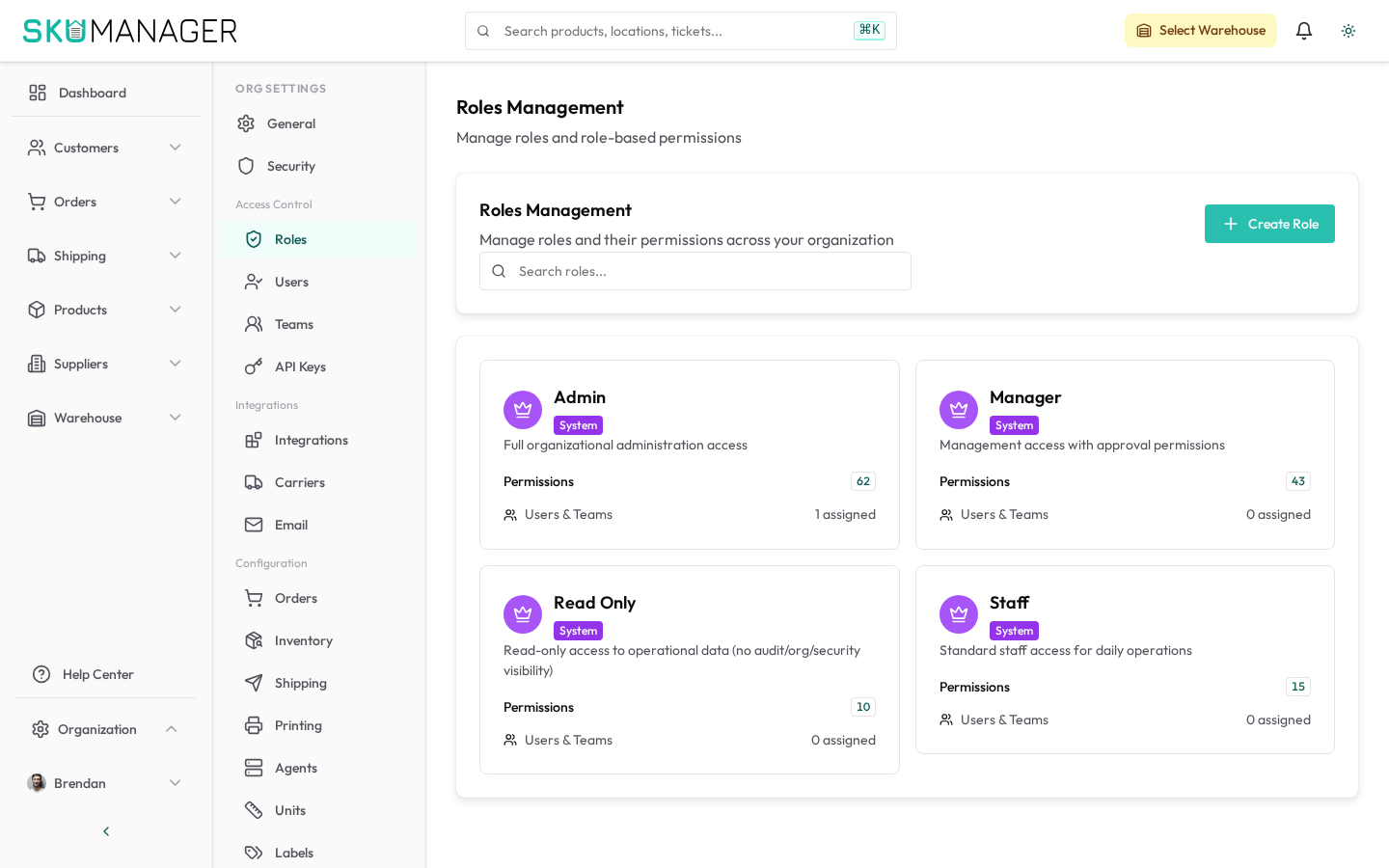
Task: Click the Read Only role crown icon
Action: (x=523, y=614)
